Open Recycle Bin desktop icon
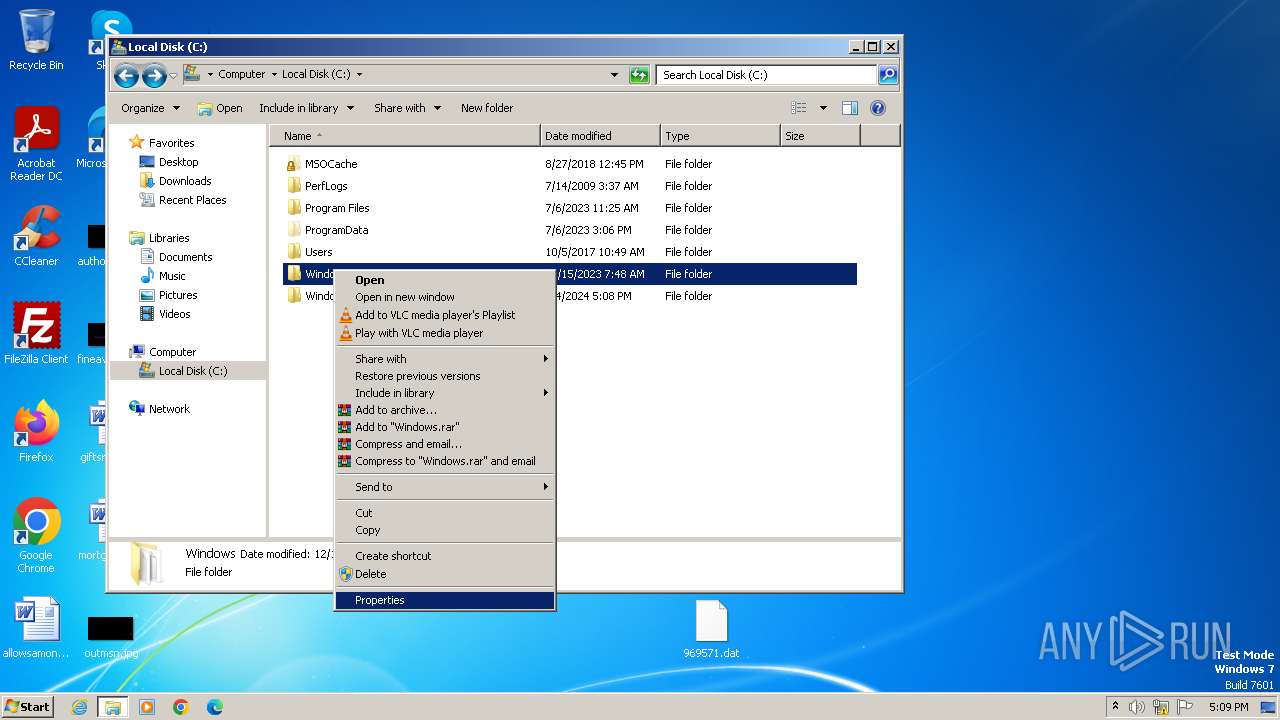1280x720 pixels. click(36, 40)
